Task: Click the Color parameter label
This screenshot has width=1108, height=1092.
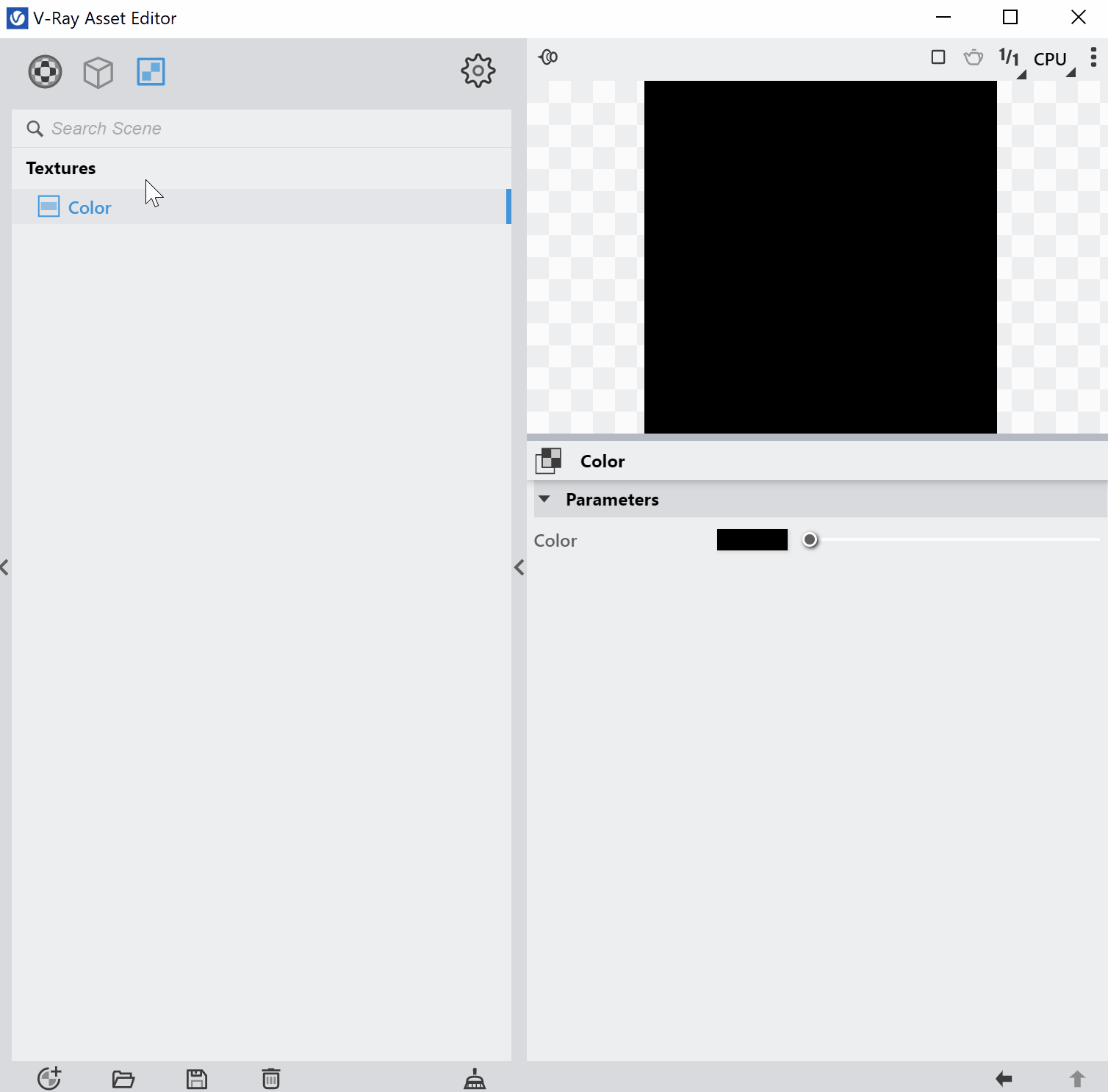Action: click(555, 541)
